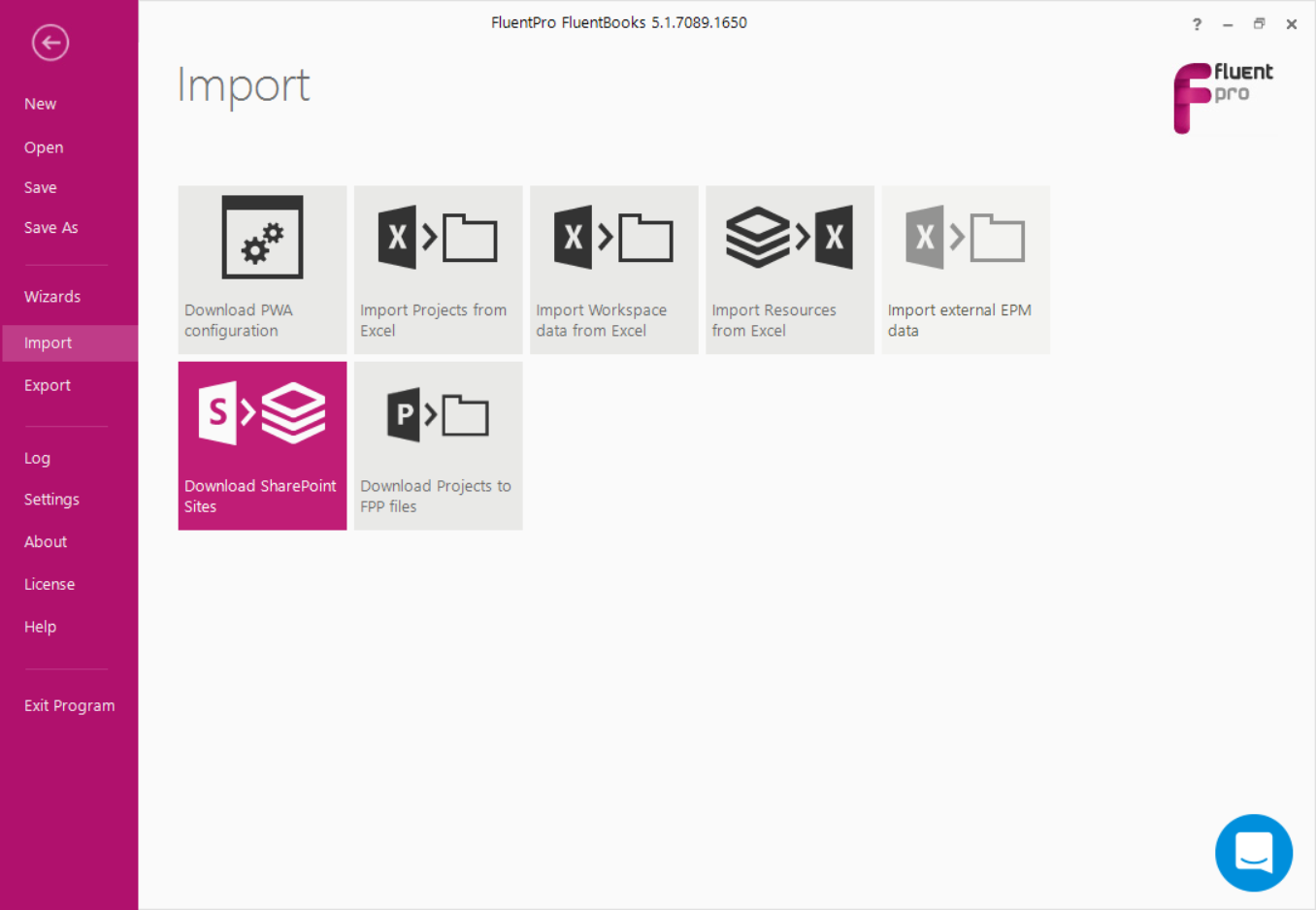Open the Help sidebar item
Image resolution: width=1316 pixels, height=910 pixels.
[x=40, y=627]
